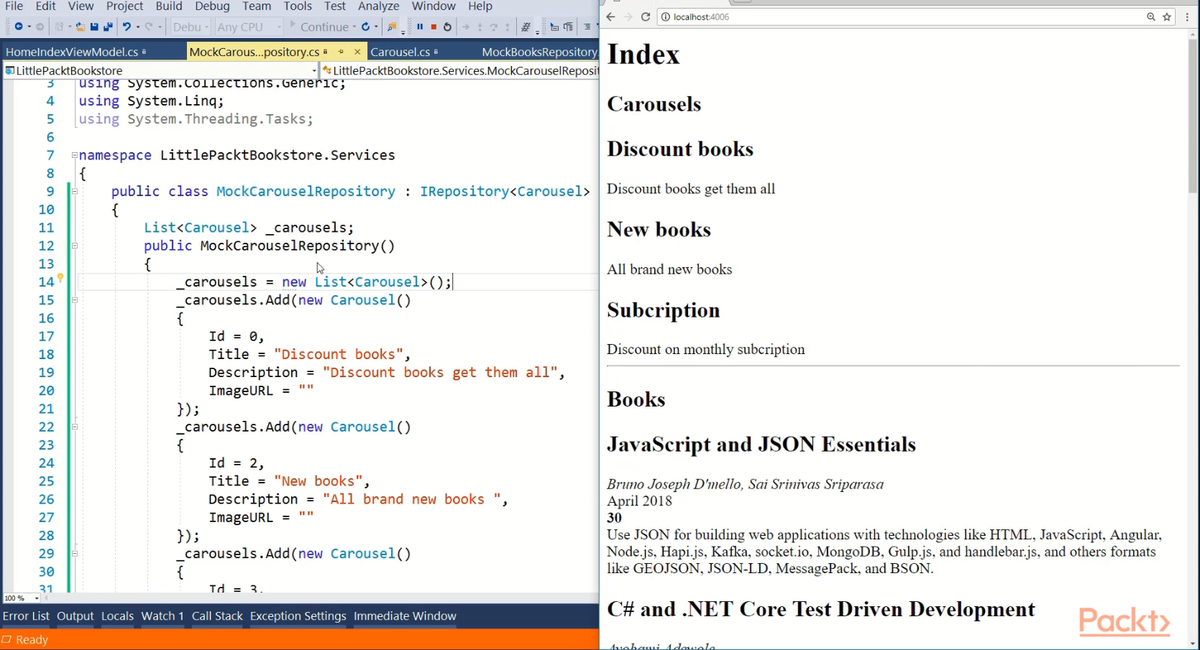Click the browser address bar localhost:4006
This screenshot has width=1200, height=650.
[x=900, y=17]
